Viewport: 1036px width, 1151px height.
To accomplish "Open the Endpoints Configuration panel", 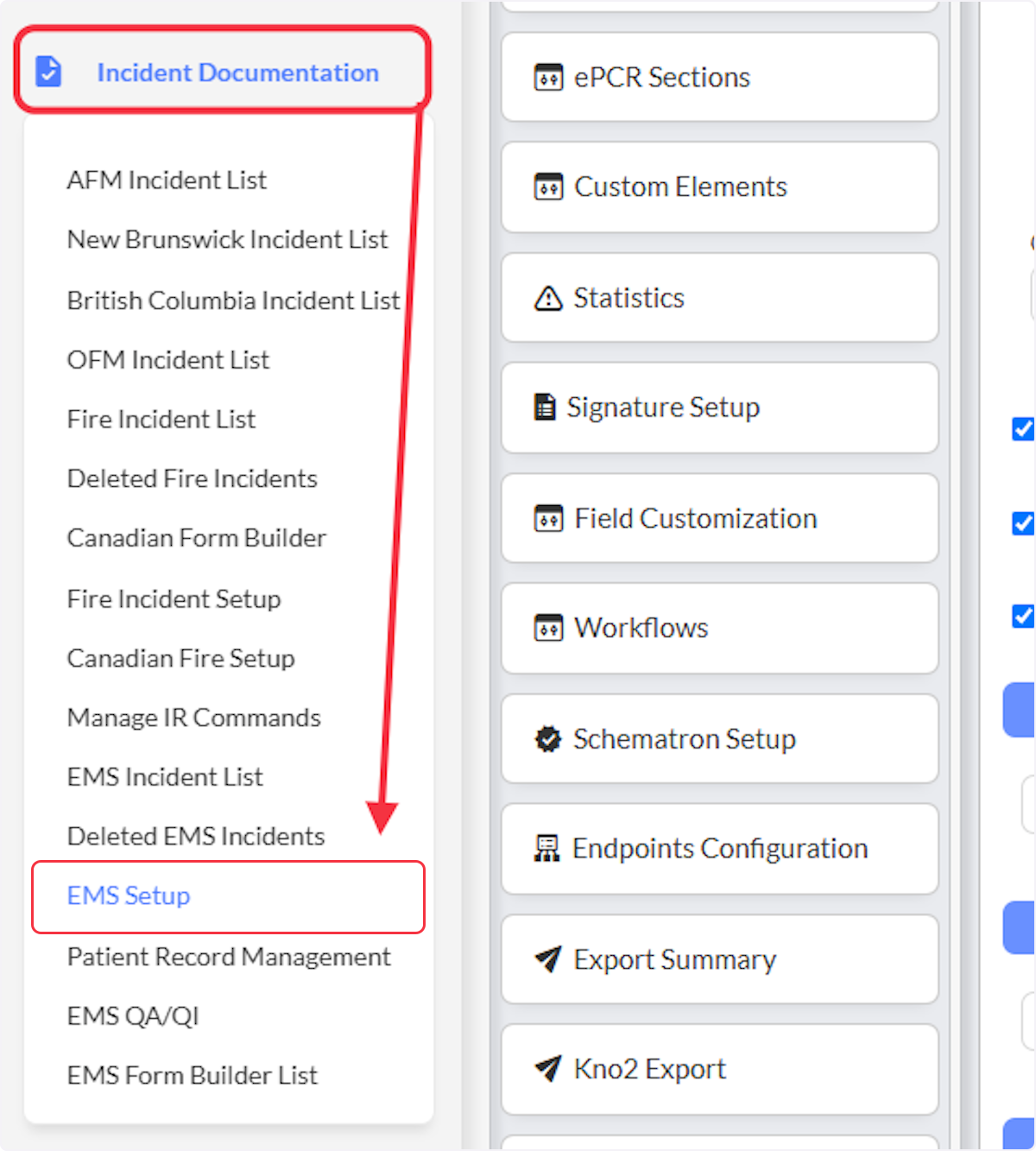I will [719, 849].
